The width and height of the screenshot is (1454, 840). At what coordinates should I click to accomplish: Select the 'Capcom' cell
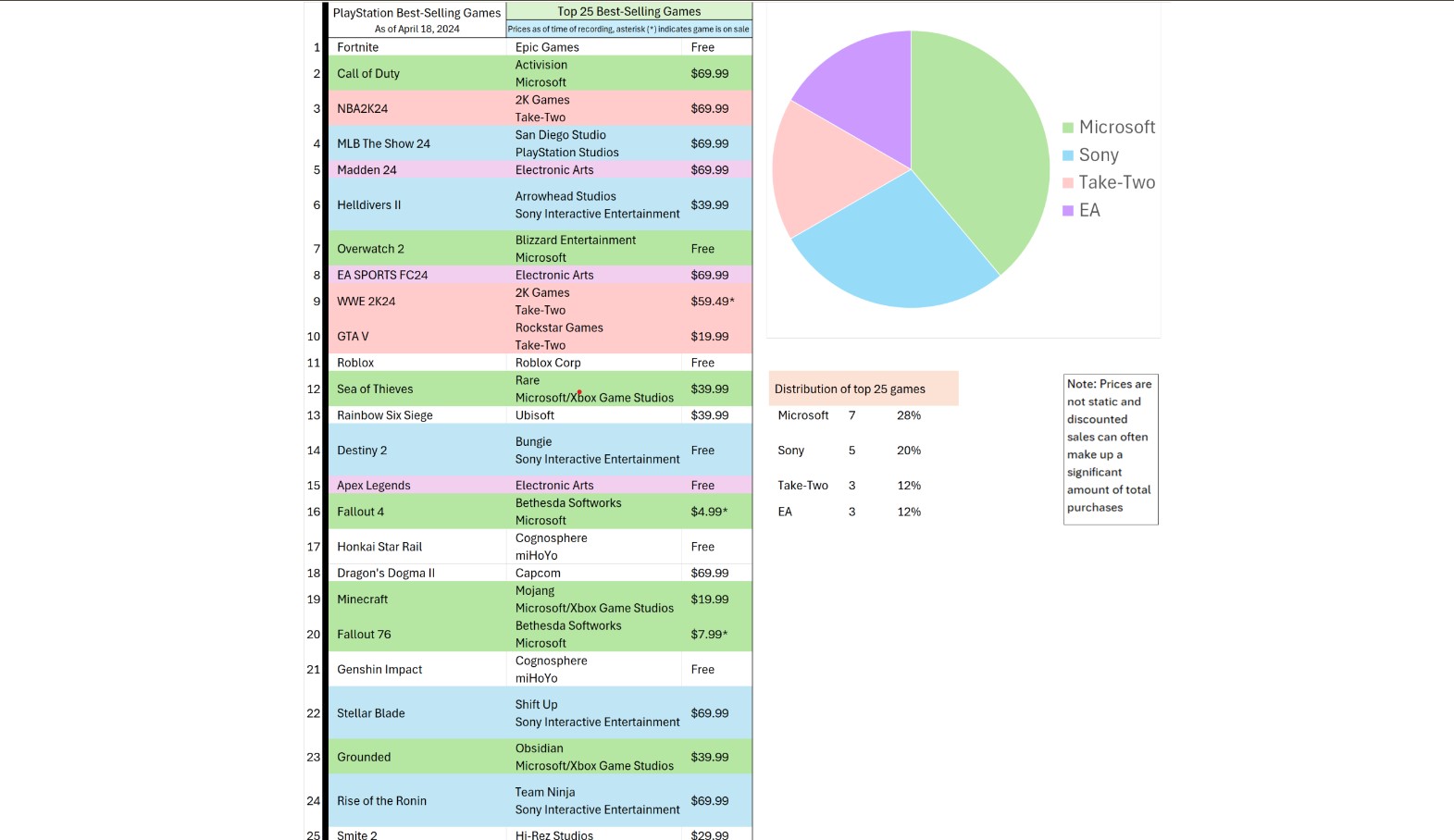pyautogui.click(x=594, y=573)
